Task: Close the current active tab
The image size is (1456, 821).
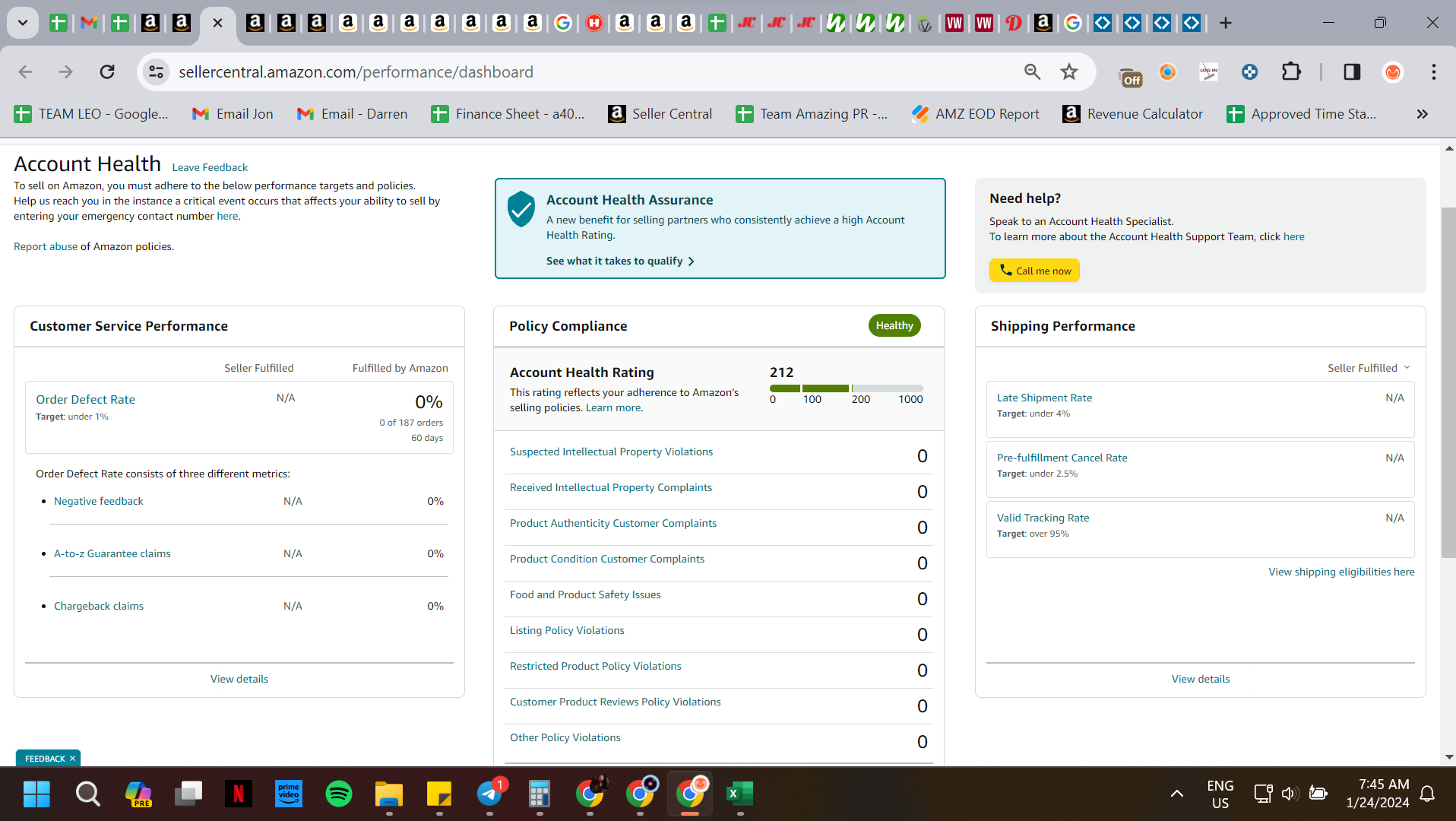Action: 217,23
